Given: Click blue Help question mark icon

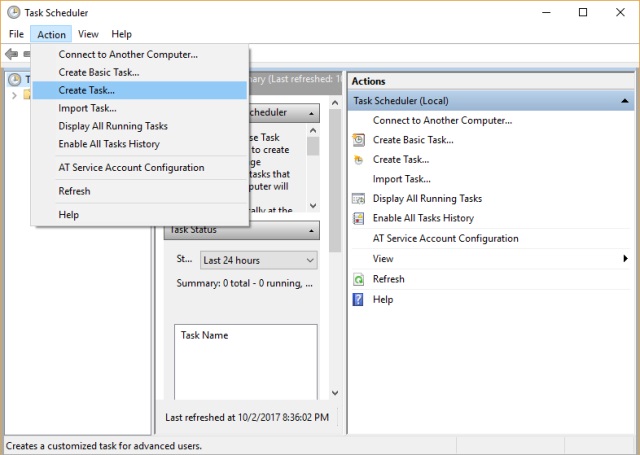Looking at the screenshot, I should [358, 300].
